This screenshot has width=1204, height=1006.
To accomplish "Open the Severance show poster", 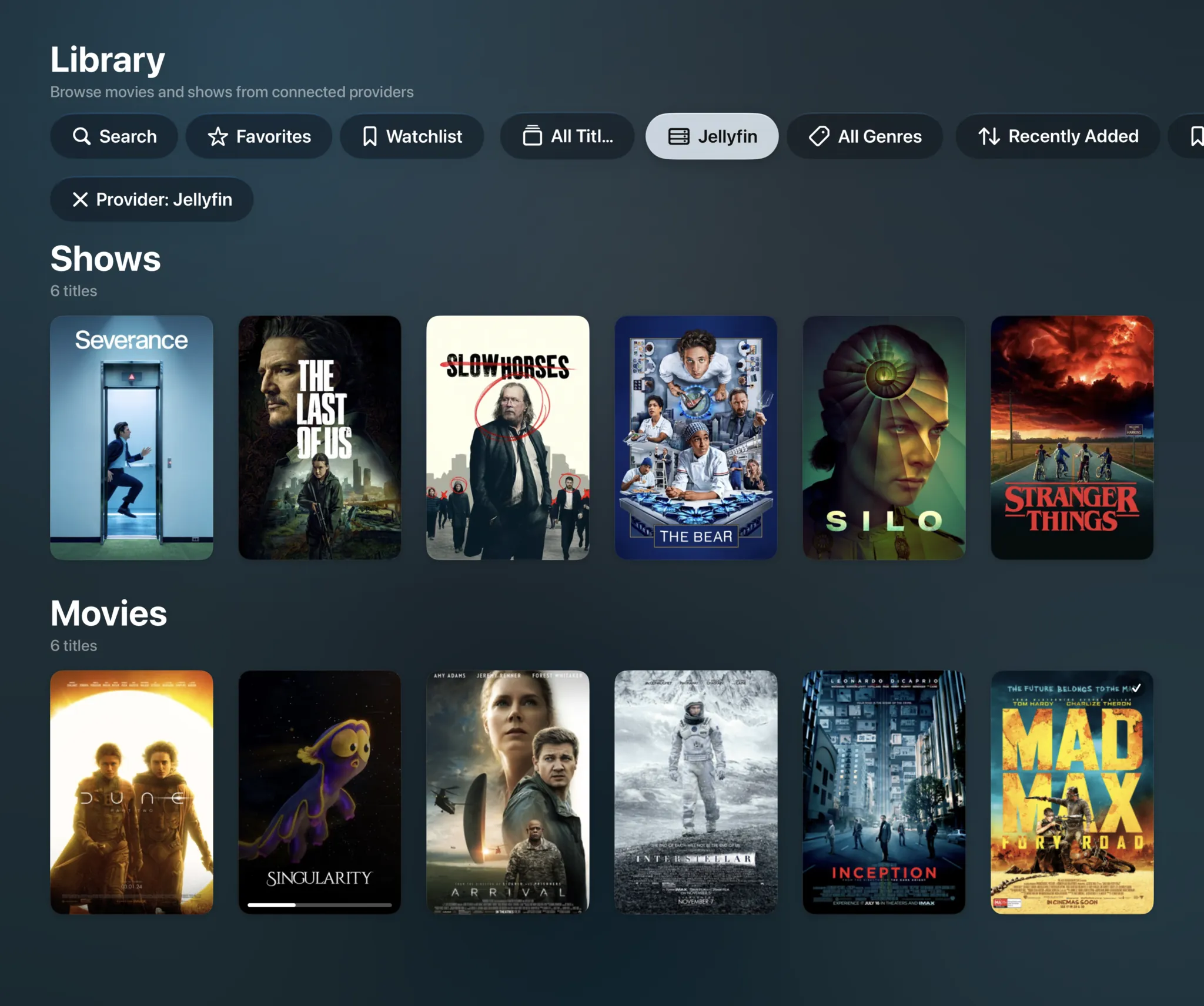I will point(132,438).
